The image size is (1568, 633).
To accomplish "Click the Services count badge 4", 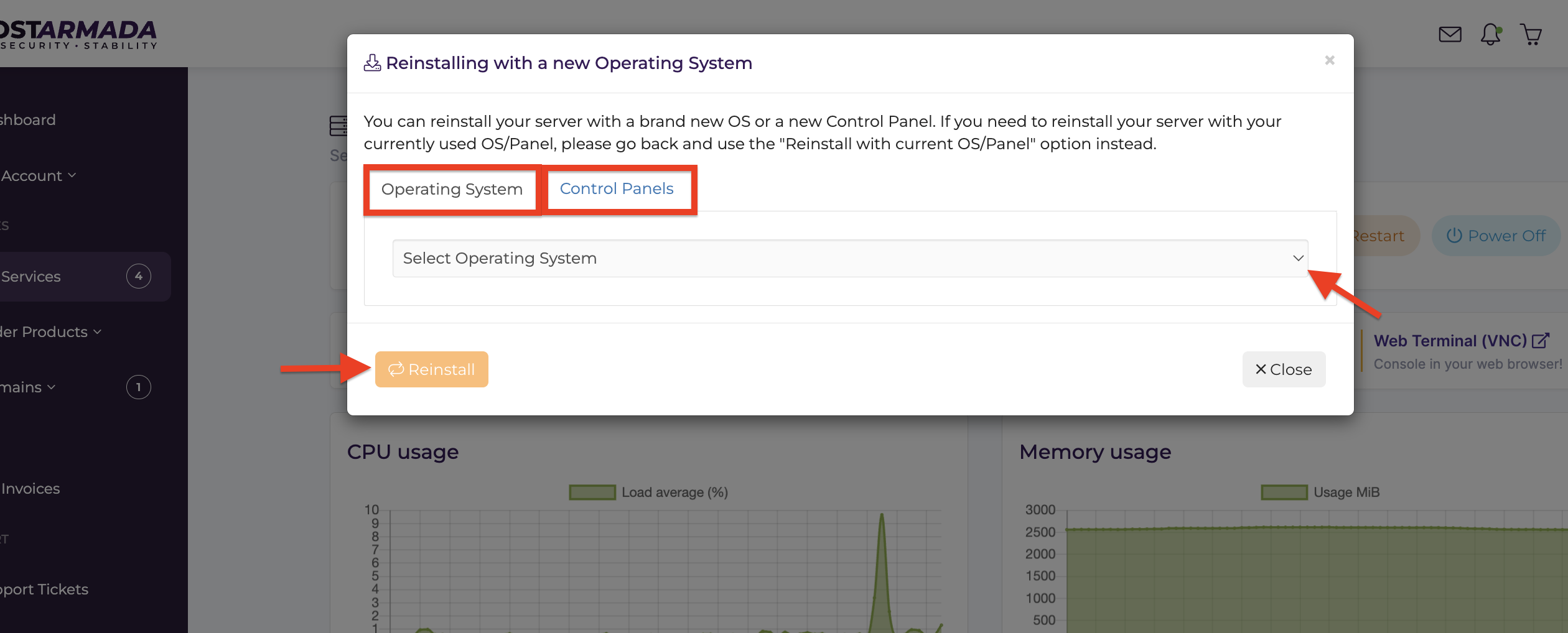I will pos(139,276).
